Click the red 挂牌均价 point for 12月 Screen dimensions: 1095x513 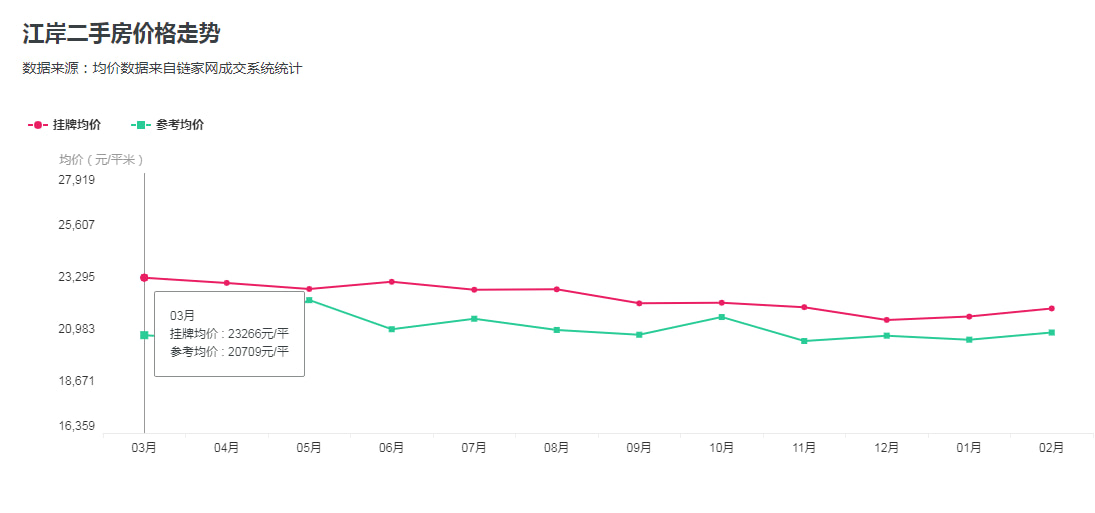tap(887, 320)
